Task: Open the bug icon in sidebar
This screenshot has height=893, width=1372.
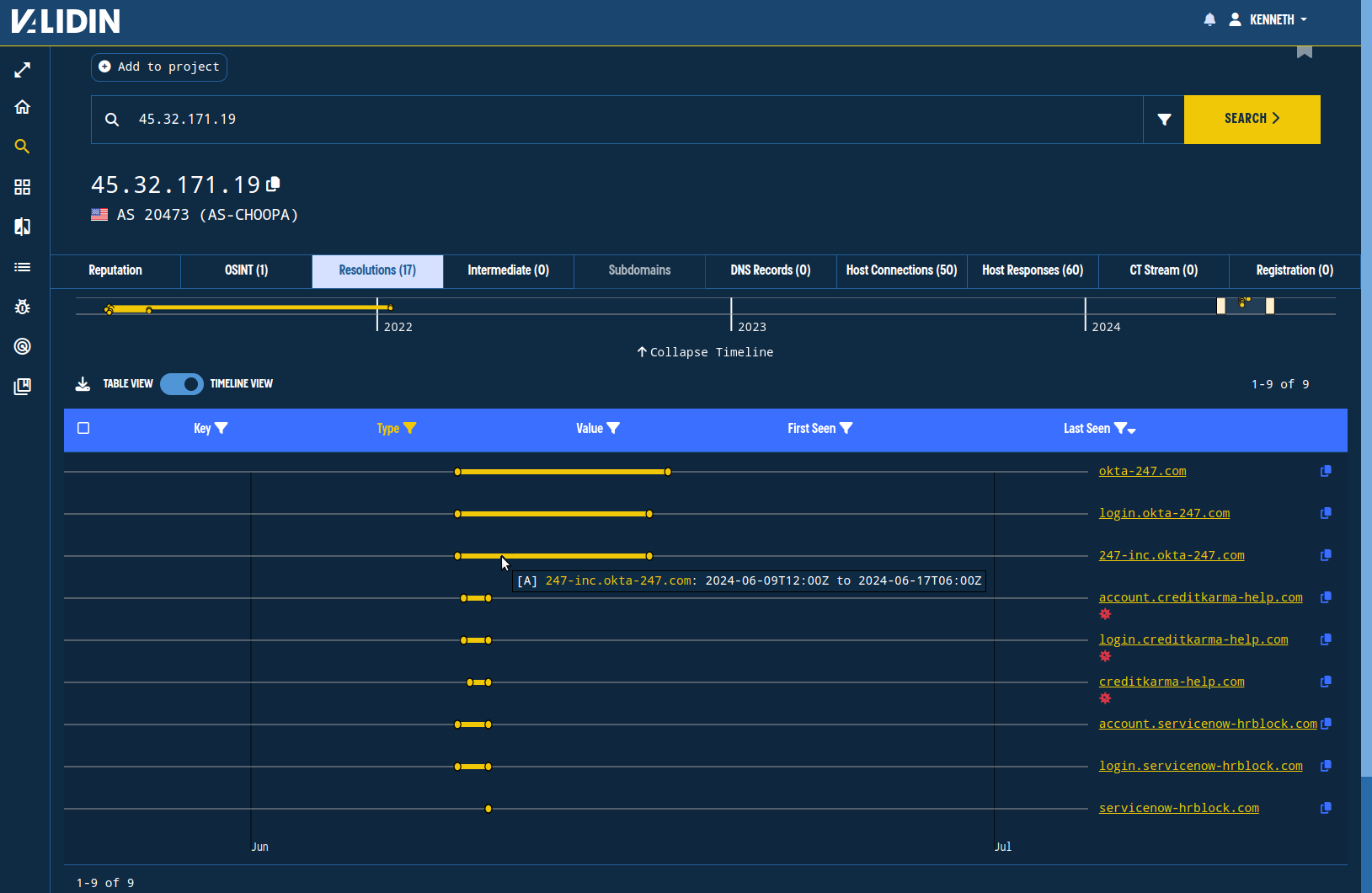Action: coord(23,307)
